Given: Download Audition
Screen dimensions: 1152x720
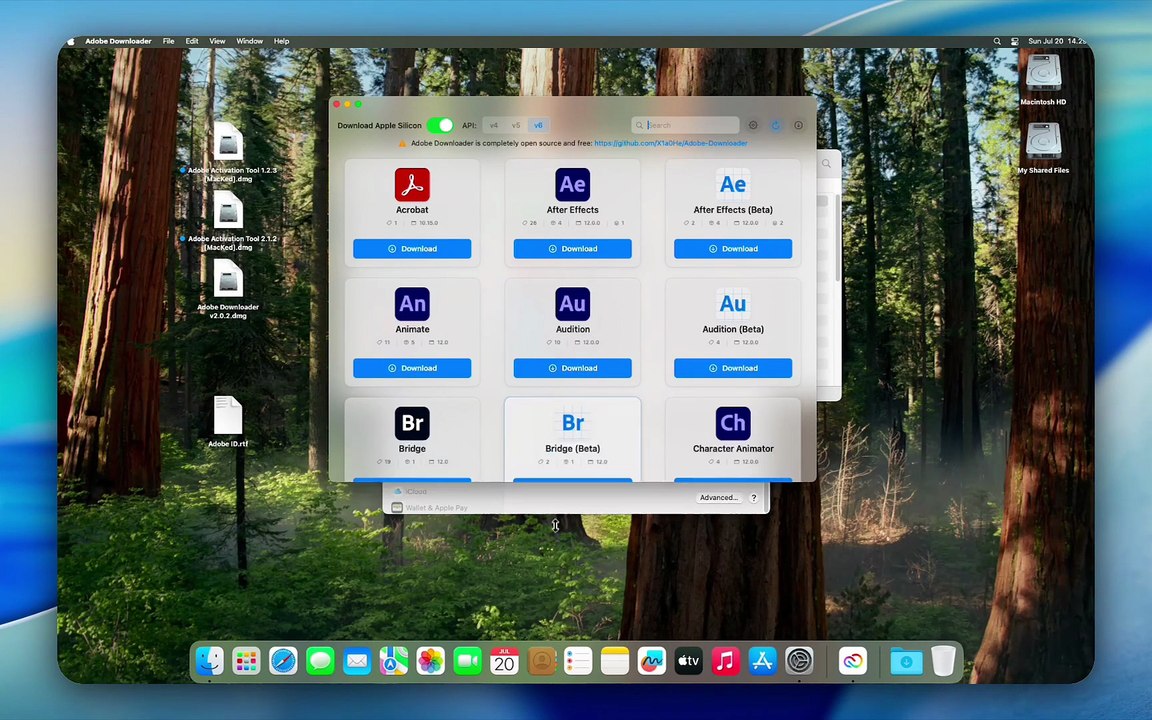Looking at the screenshot, I should click(x=572, y=368).
